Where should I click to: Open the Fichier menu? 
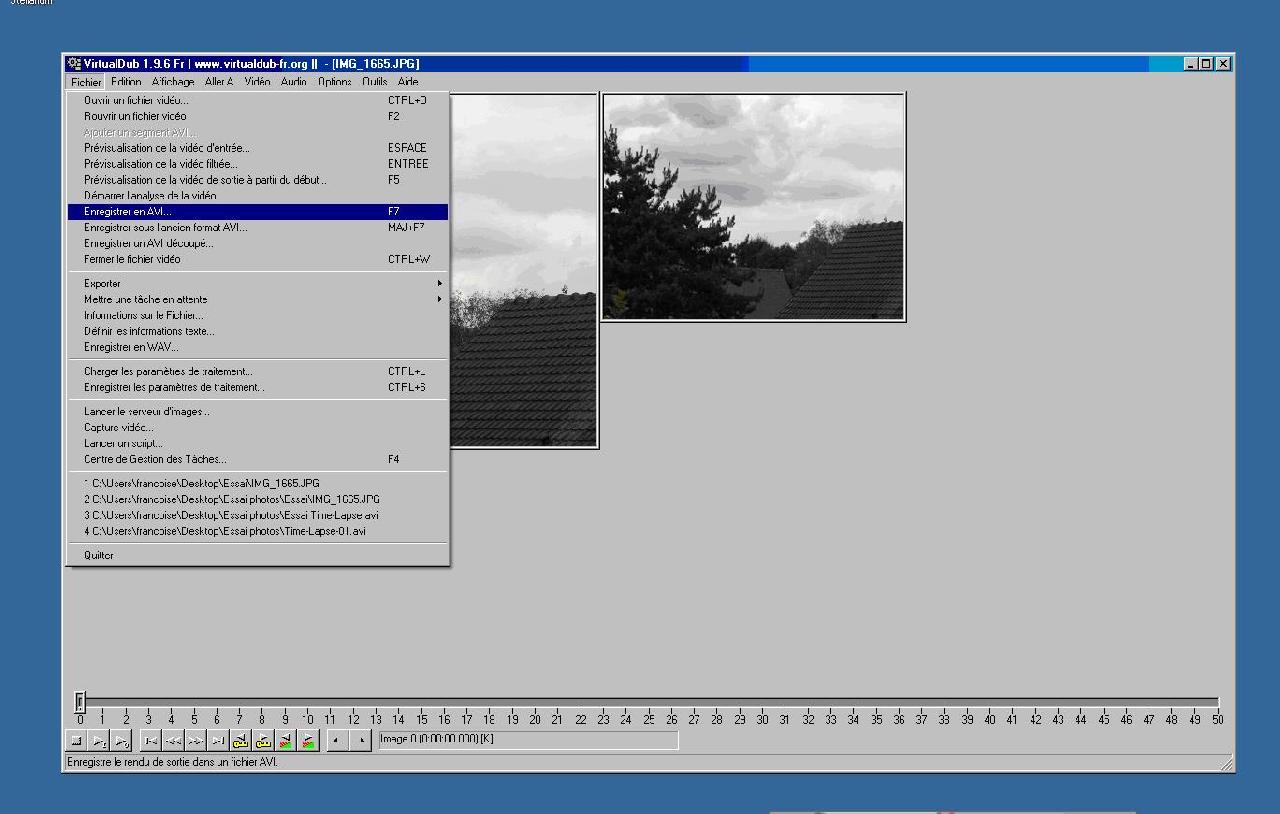point(86,82)
